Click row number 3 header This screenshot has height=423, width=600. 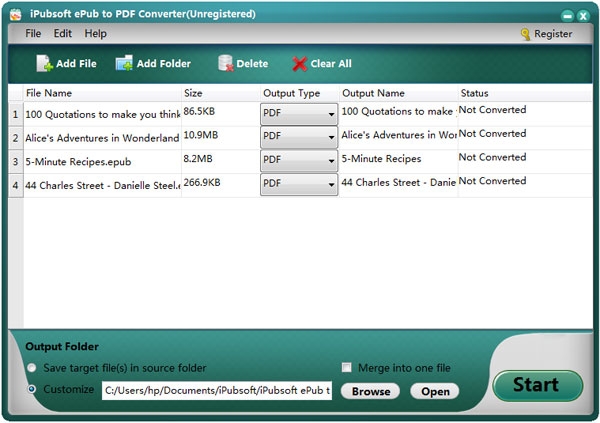16,162
